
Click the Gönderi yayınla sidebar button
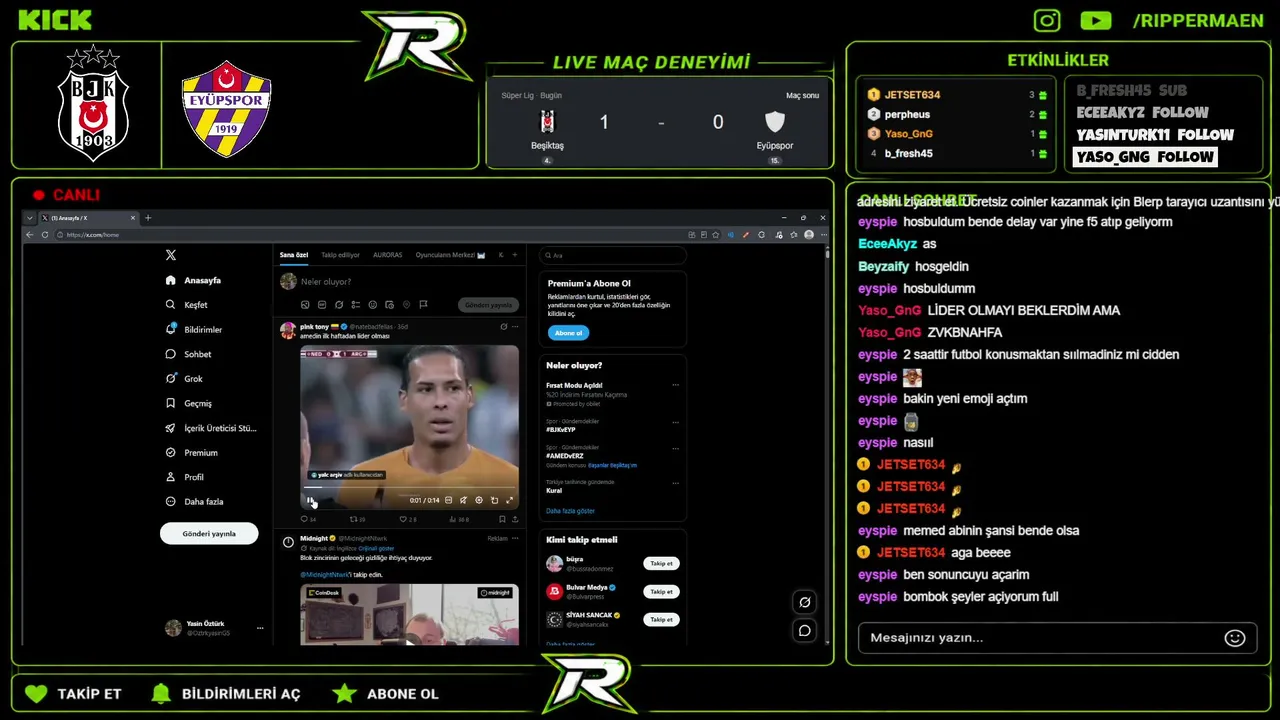coord(209,534)
